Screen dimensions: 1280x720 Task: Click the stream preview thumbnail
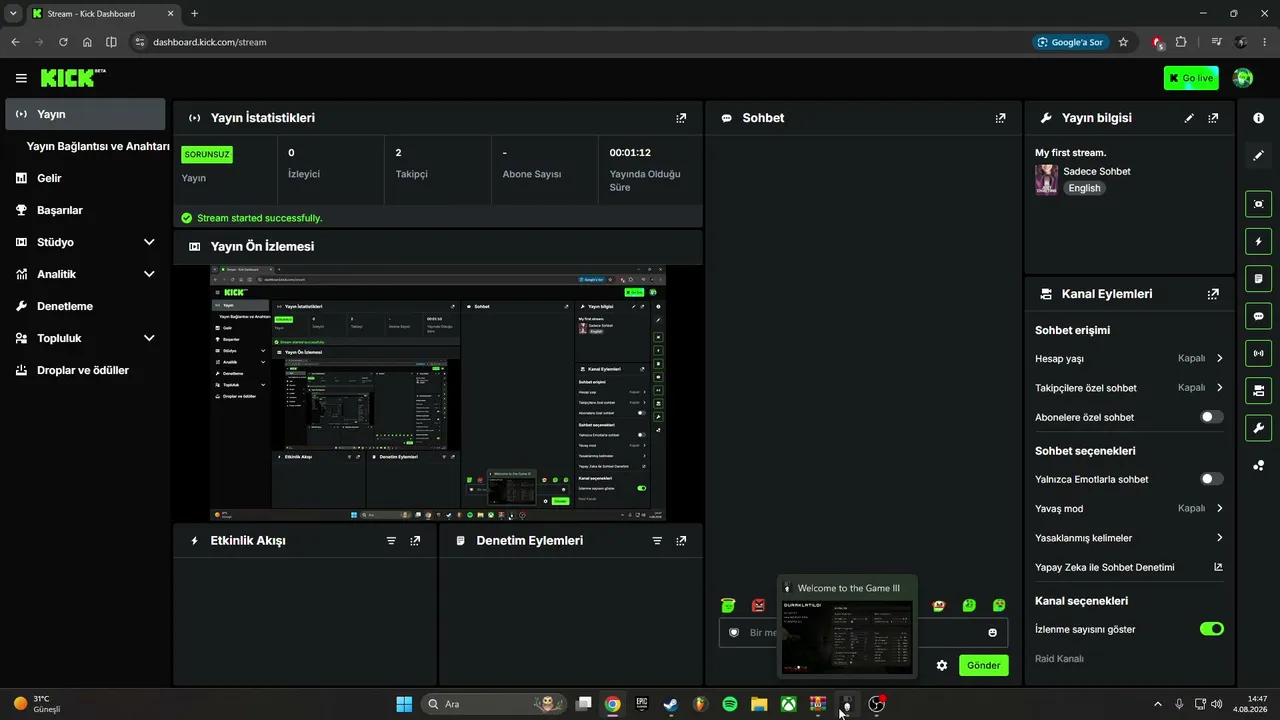438,392
